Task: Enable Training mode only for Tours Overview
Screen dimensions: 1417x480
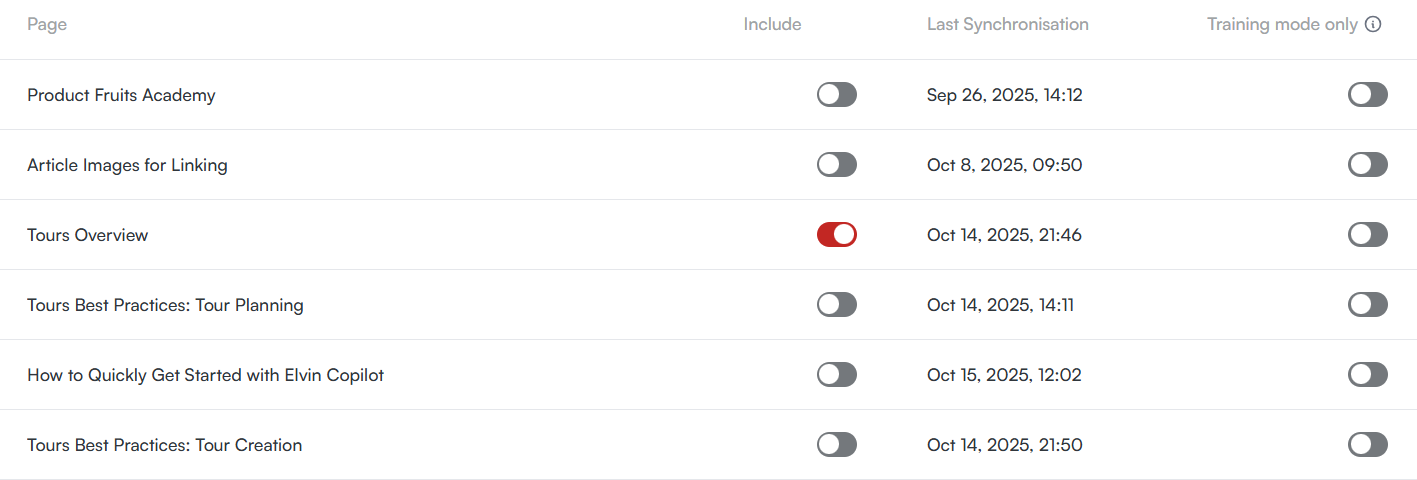Action: (x=1367, y=235)
